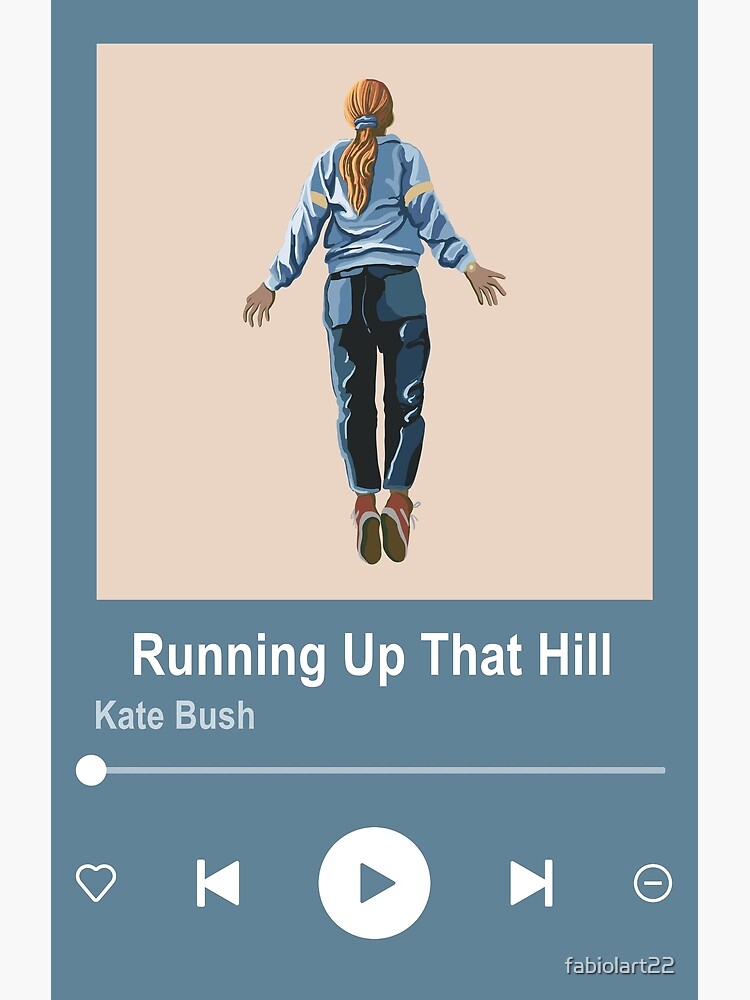
Task: Click the blue scrunchie on the ponytail
Action: (364, 121)
